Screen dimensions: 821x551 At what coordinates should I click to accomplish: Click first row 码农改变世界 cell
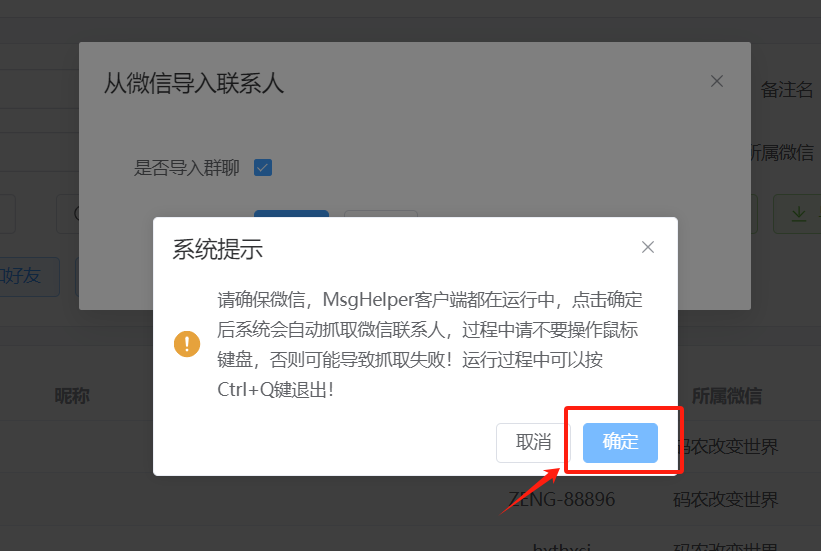[x=728, y=447]
